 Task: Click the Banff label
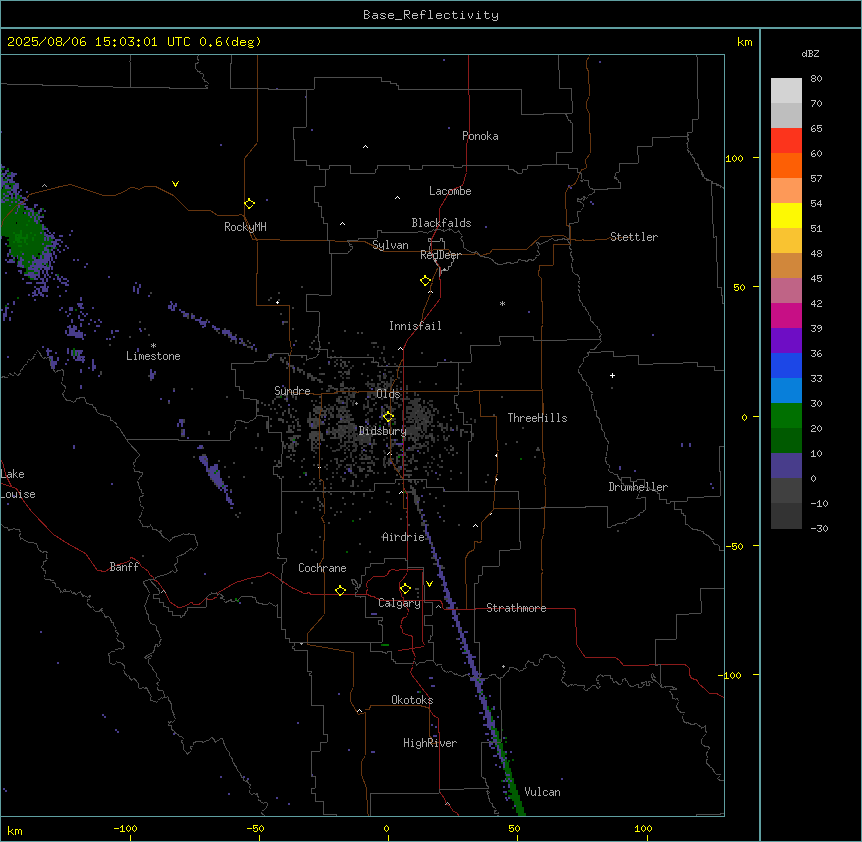[x=124, y=567]
